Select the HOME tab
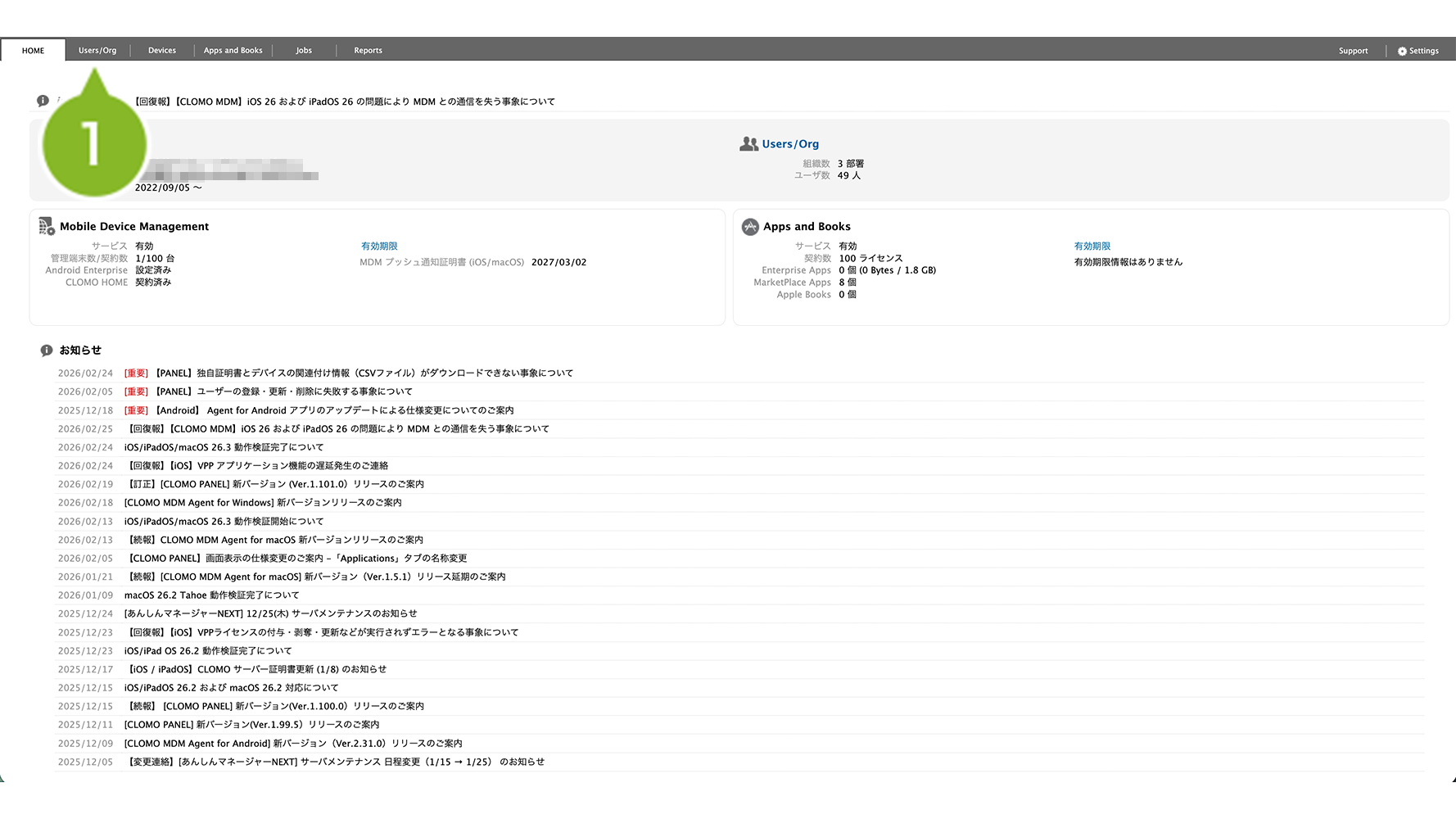This screenshot has width=1456, height=819. (x=34, y=51)
